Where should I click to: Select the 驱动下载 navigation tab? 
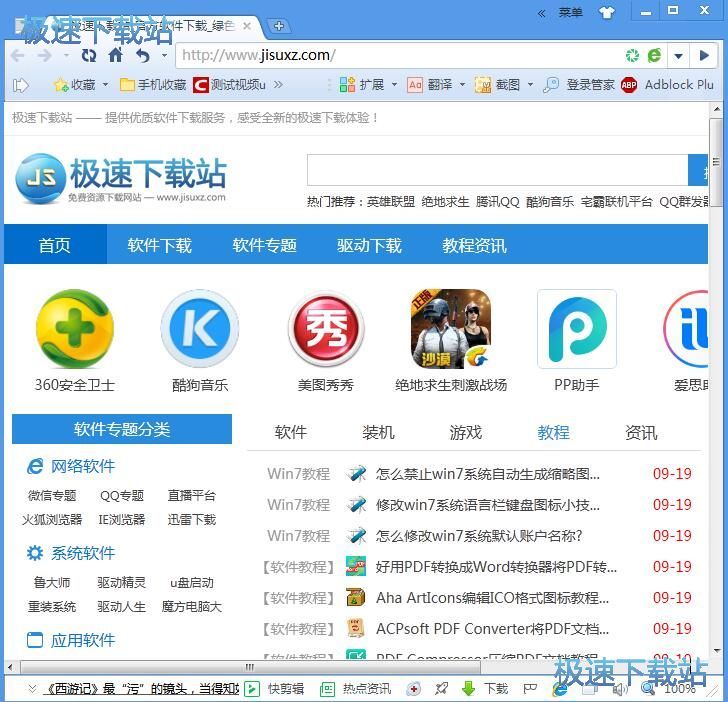(x=369, y=245)
